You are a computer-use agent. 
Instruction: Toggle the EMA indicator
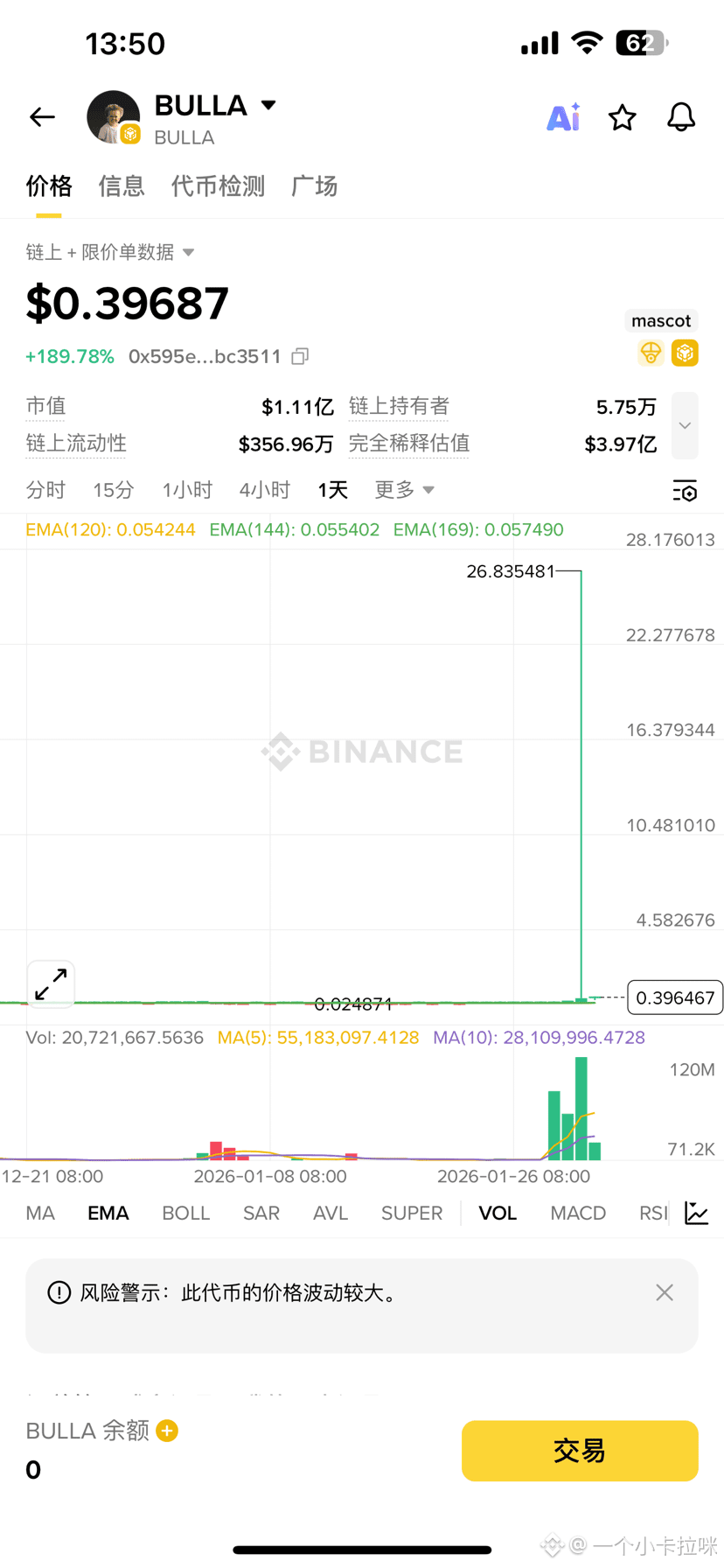click(x=108, y=1213)
